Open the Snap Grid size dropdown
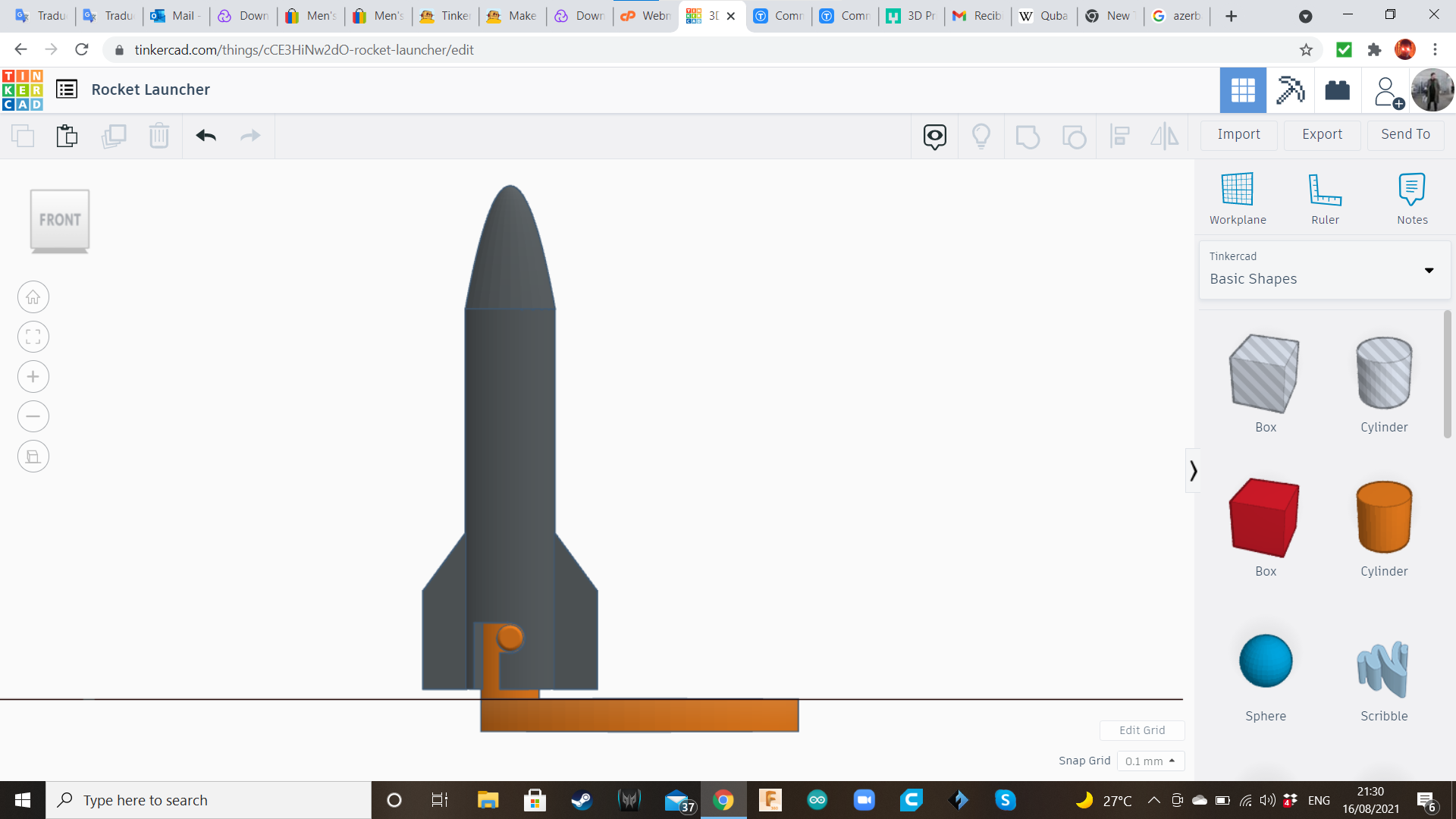The height and width of the screenshot is (819, 1456). [1150, 761]
